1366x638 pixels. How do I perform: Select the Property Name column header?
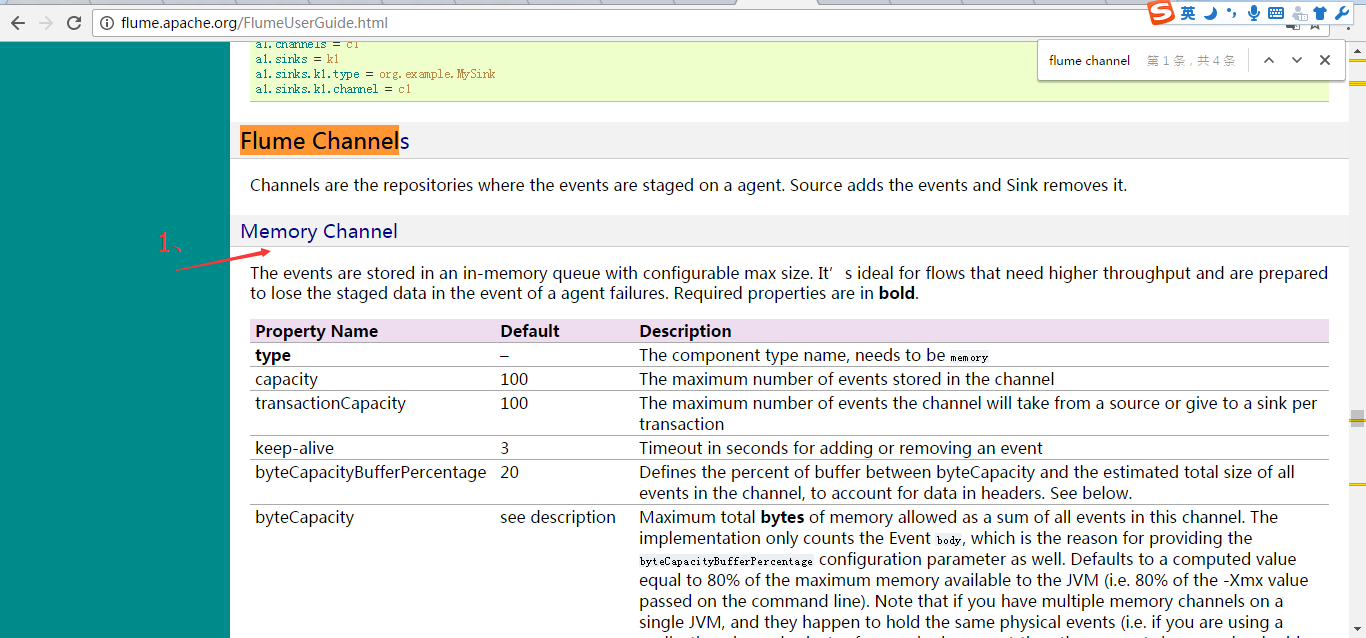coord(317,331)
